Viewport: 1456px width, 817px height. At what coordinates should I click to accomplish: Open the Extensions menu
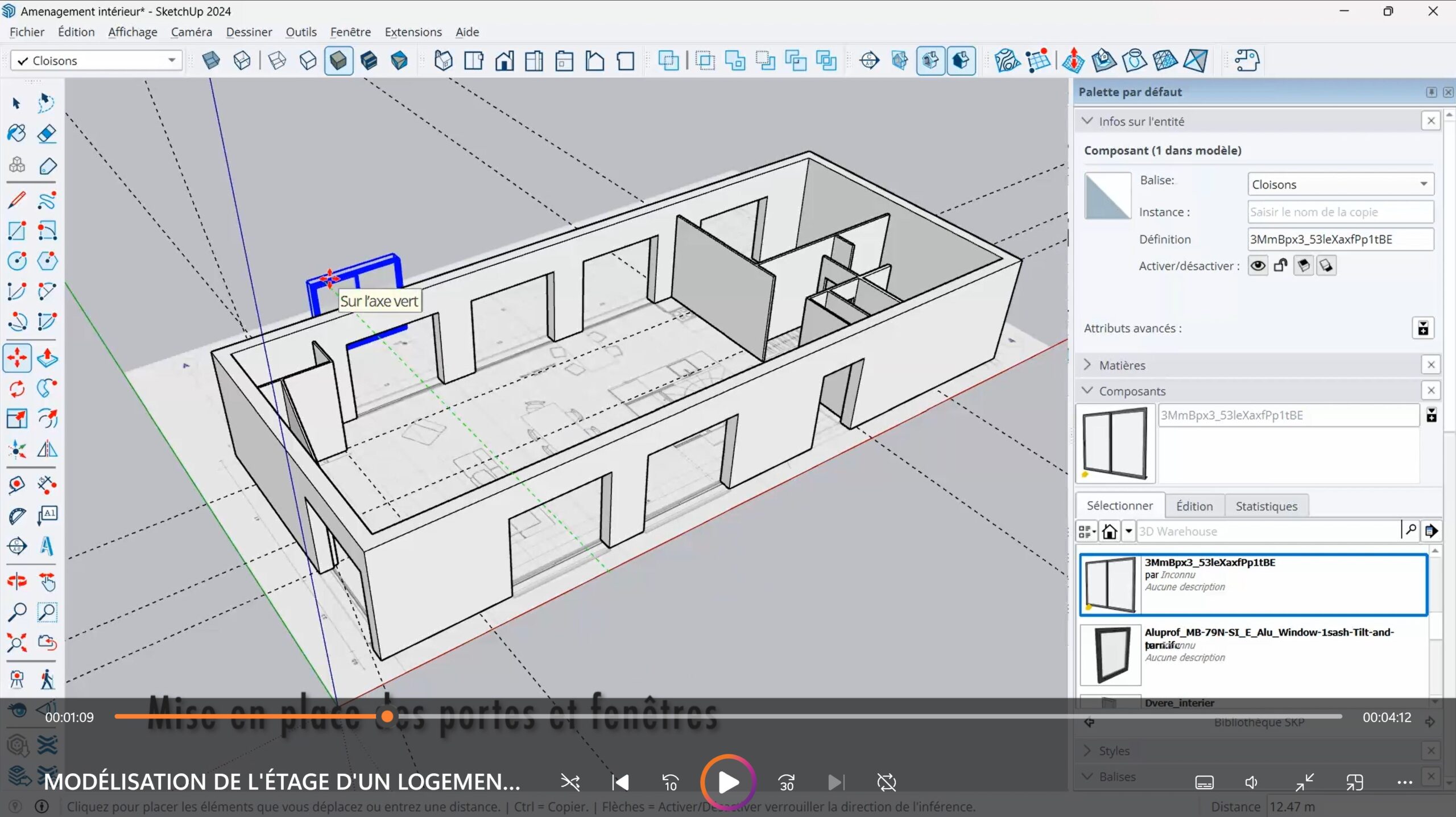(x=413, y=32)
